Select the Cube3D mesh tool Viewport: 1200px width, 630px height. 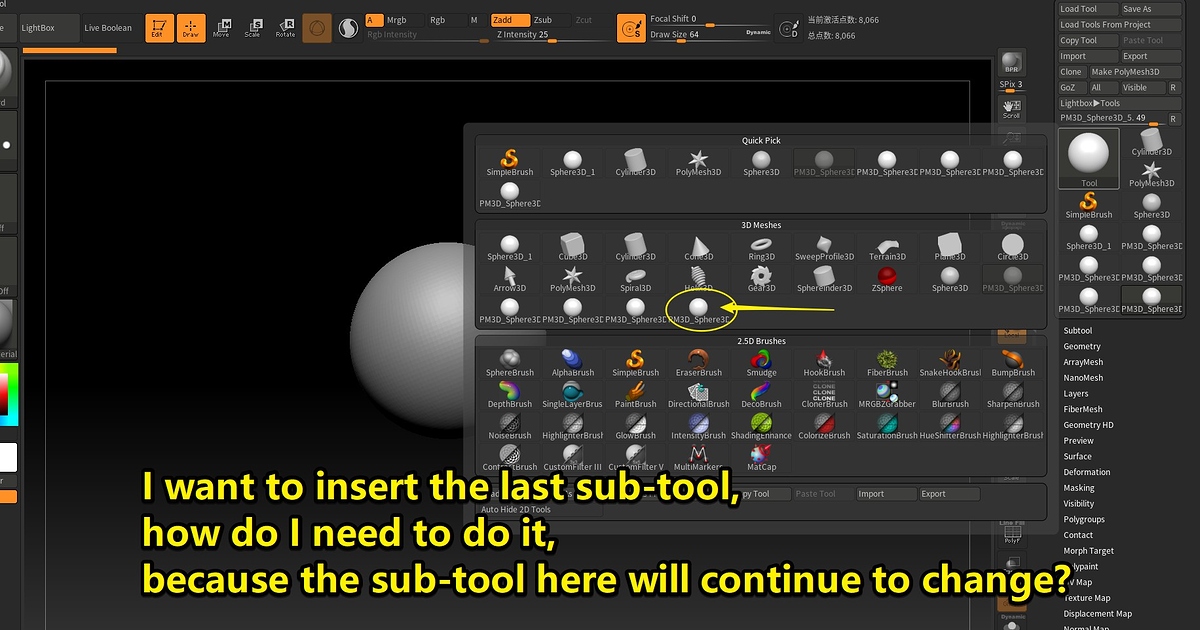[573, 247]
